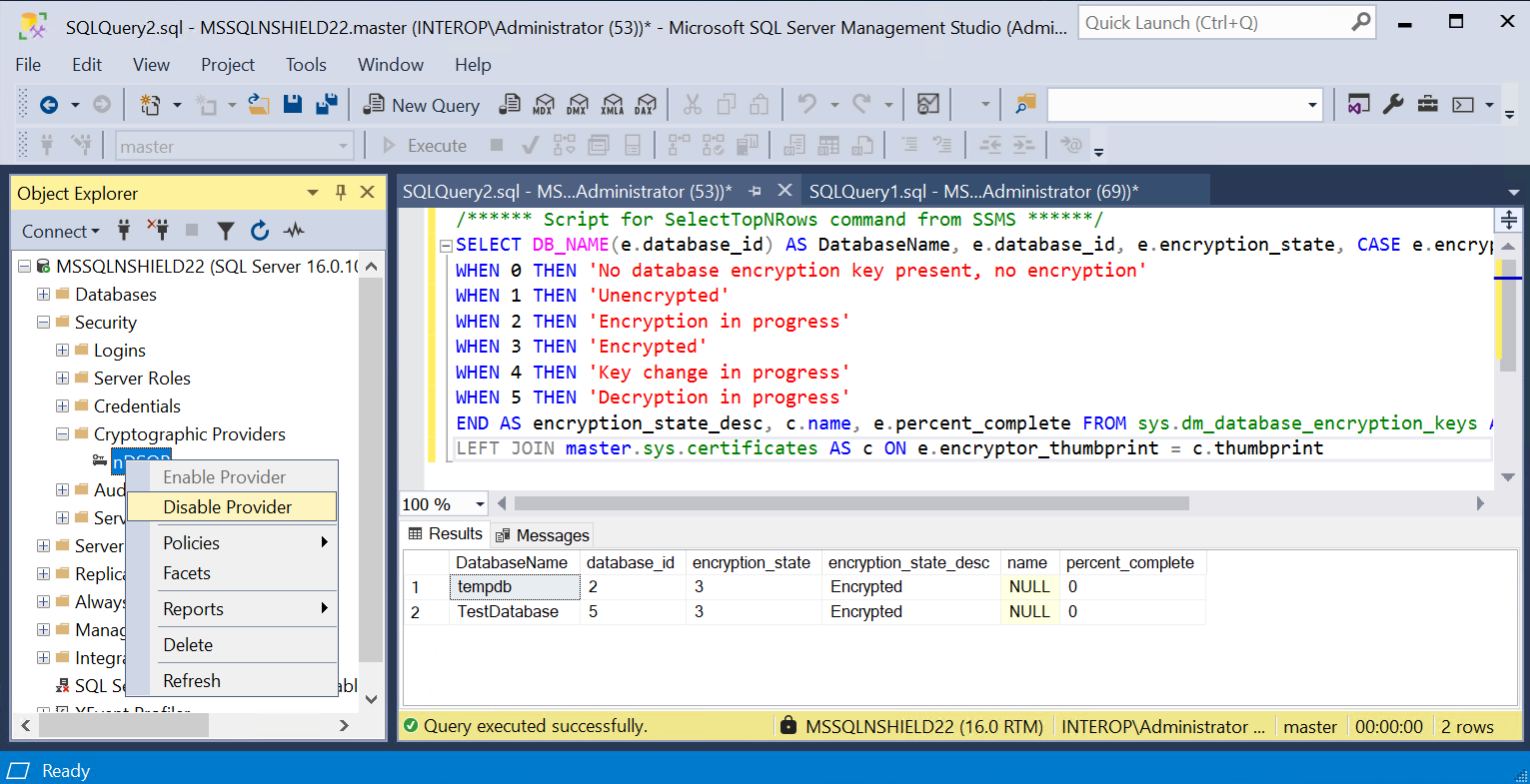
Task: Switch to the Results tab
Action: coord(446,534)
